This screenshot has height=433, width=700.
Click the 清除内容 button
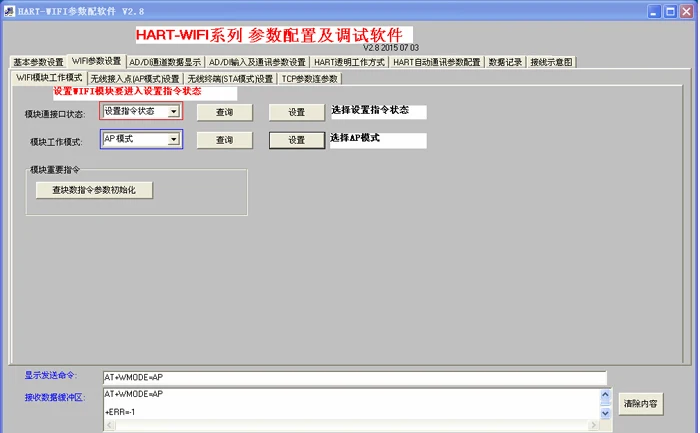(641, 404)
